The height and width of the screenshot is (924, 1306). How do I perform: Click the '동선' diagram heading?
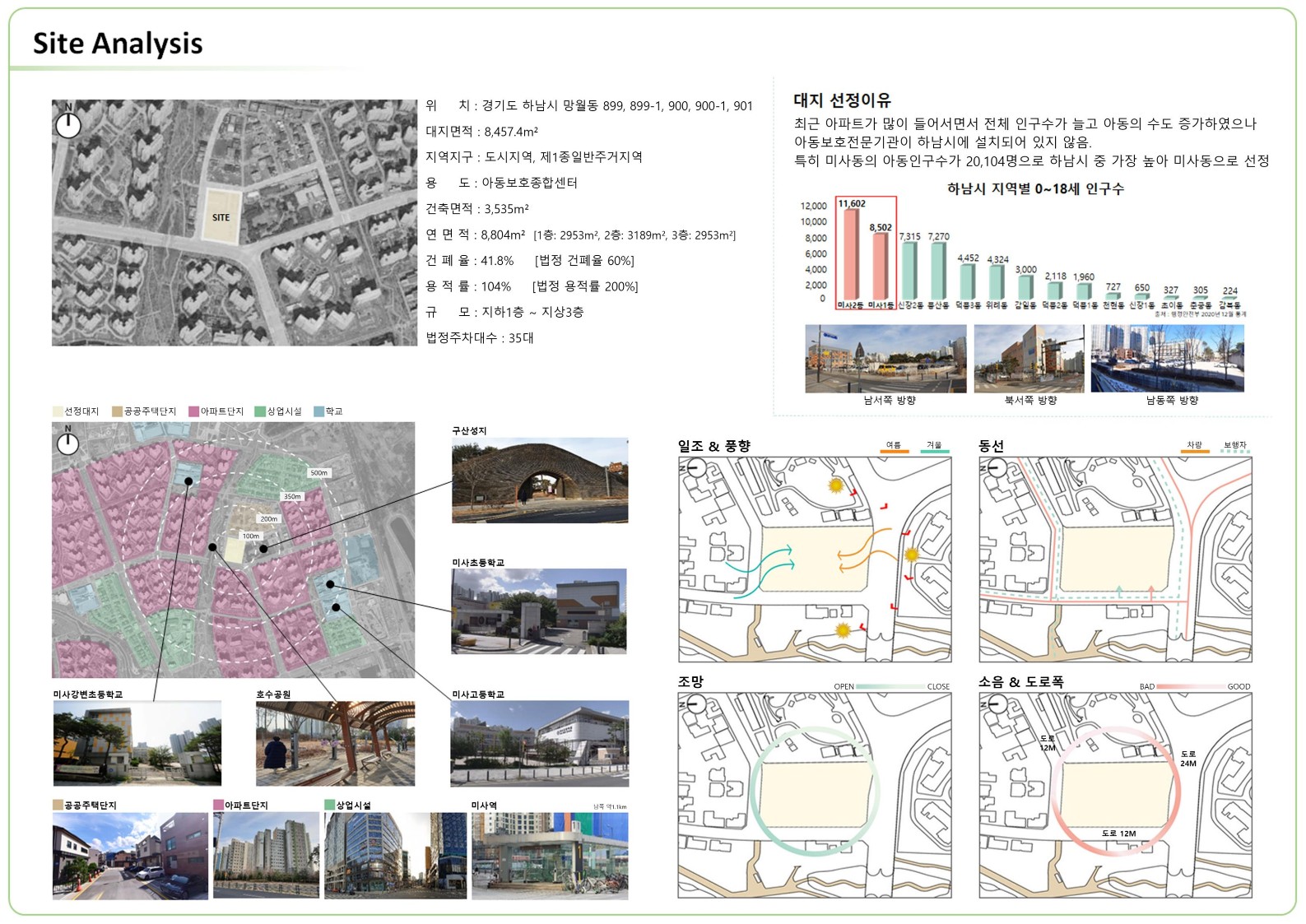991,446
